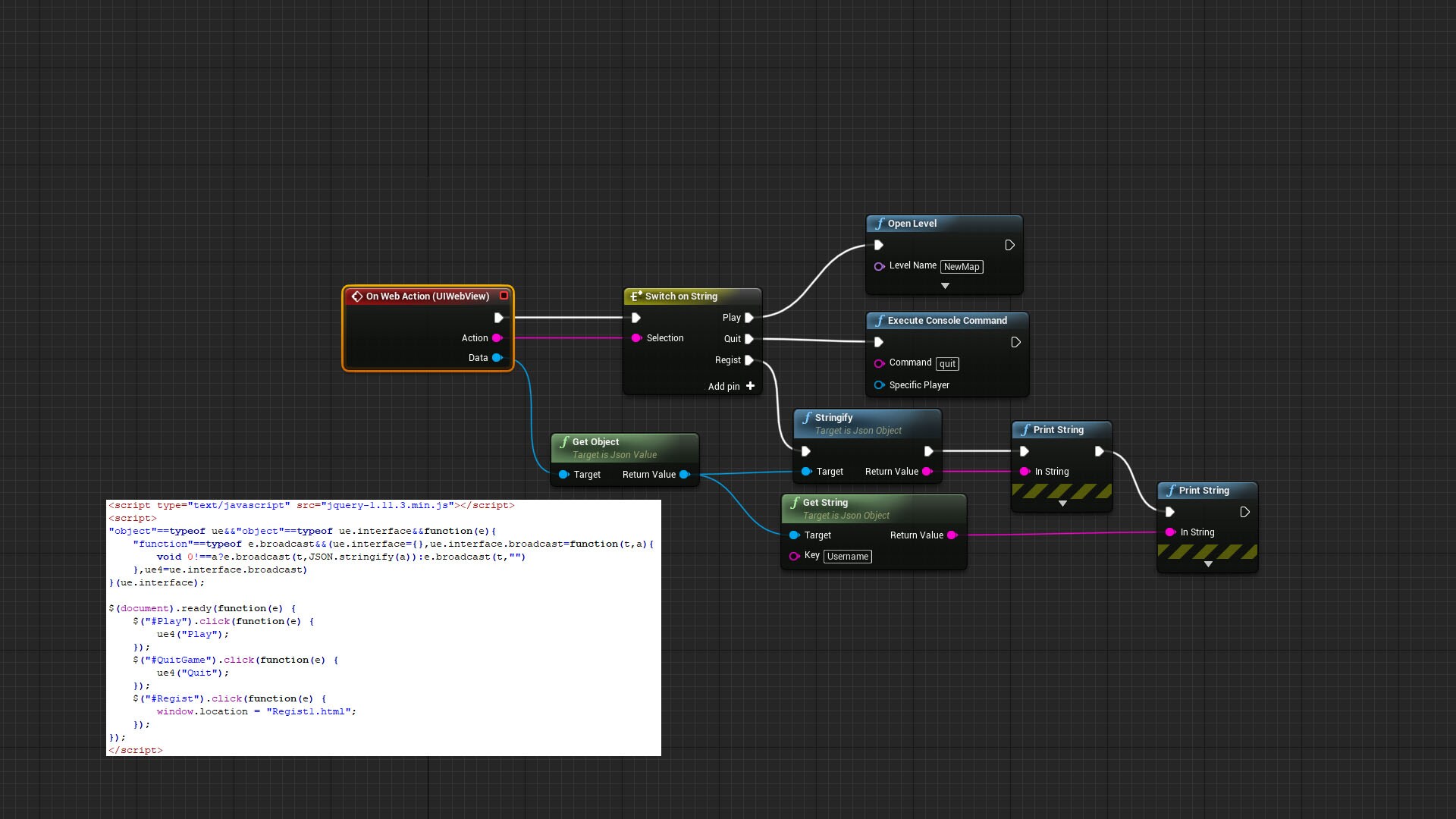
Task: Click the Username Key field on Get String
Action: point(847,556)
